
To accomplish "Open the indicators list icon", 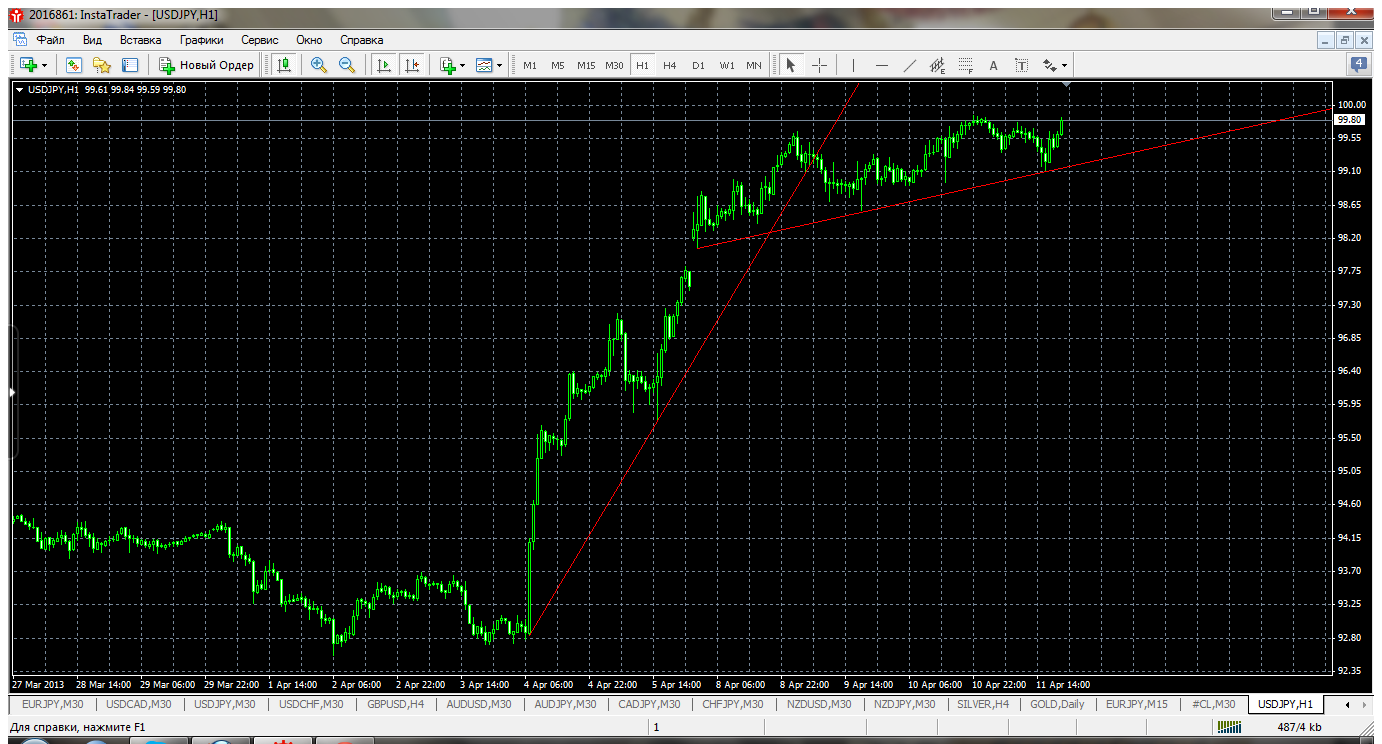I will click(448, 65).
